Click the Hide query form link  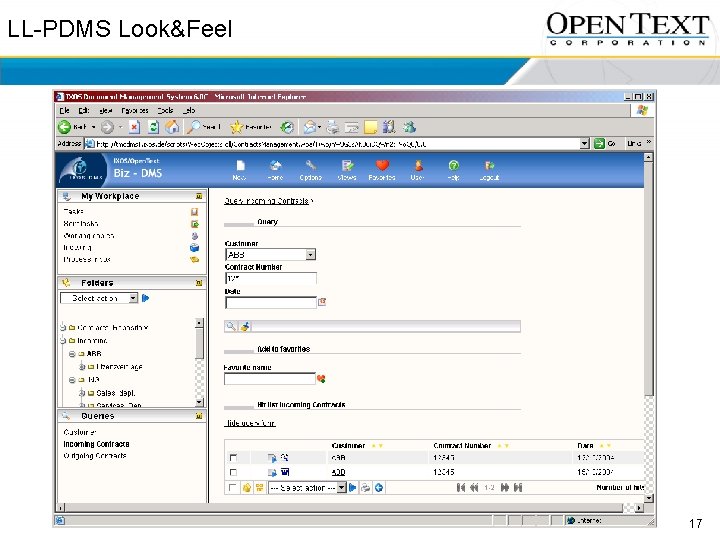pos(250,423)
